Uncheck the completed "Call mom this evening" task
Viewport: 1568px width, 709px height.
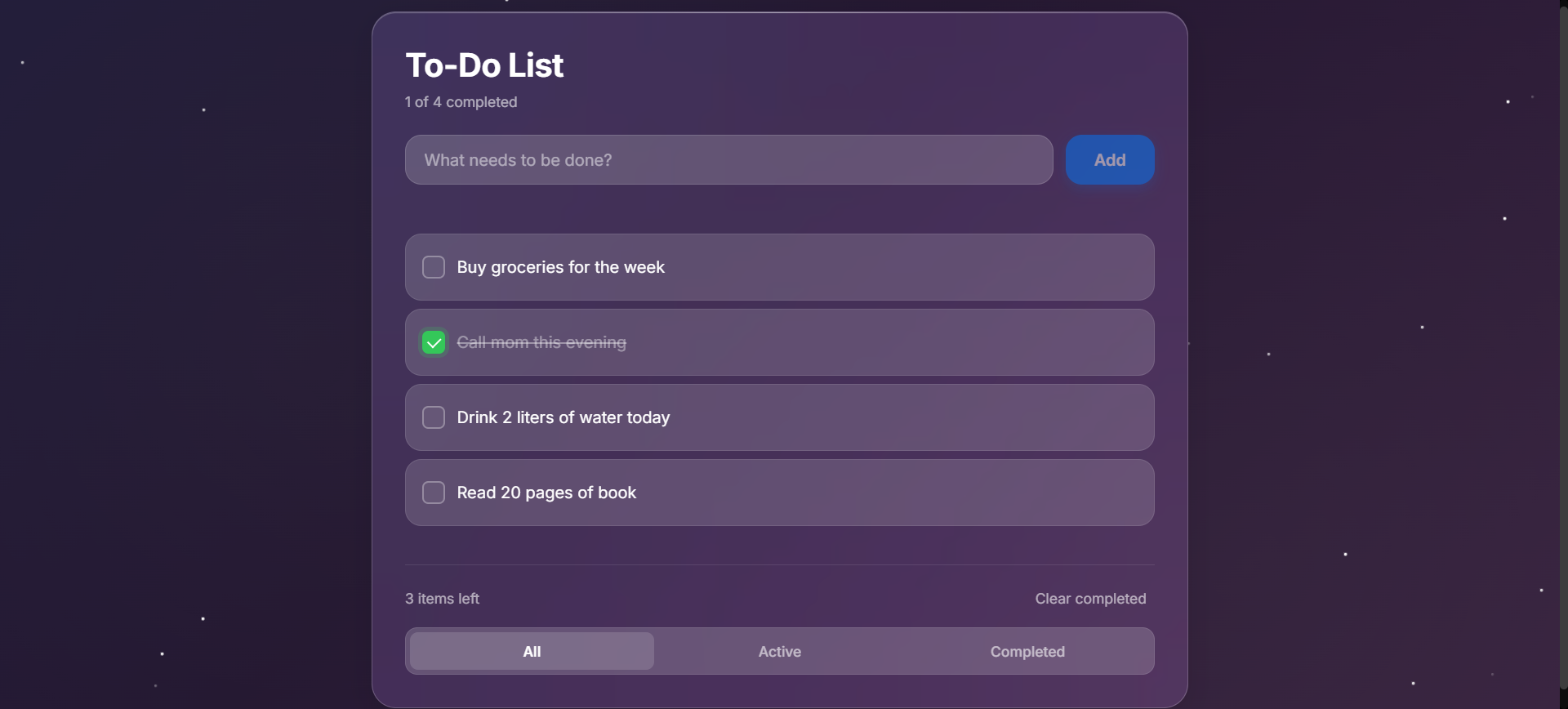click(x=433, y=342)
